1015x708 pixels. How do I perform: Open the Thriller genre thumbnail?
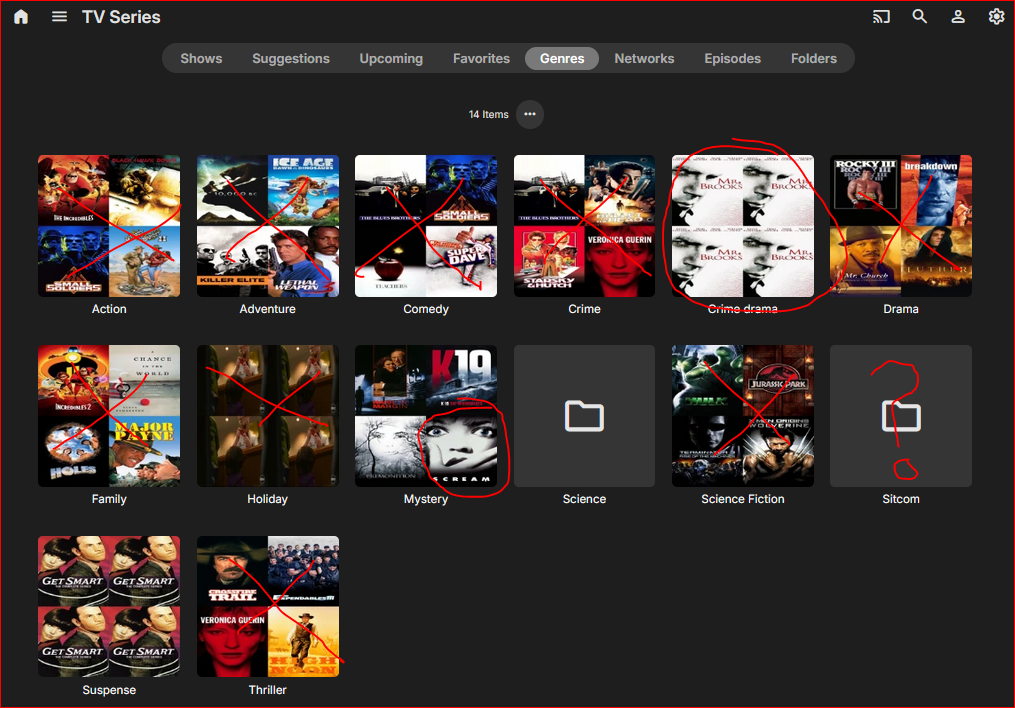coord(267,606)
